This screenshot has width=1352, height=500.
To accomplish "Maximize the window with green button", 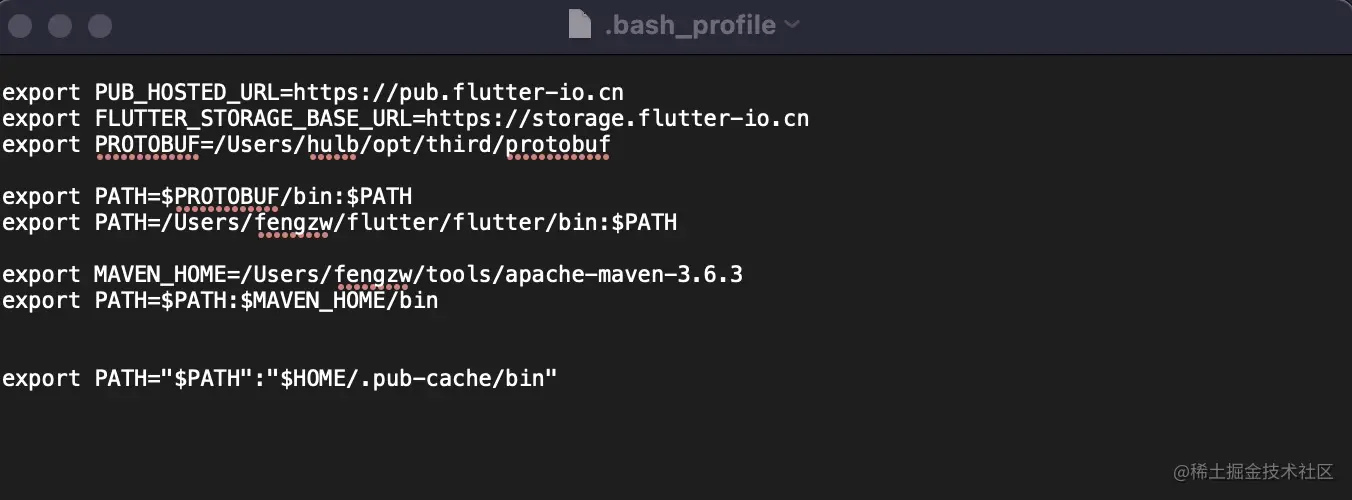I will pyautogui.click(x=99, y=25).
